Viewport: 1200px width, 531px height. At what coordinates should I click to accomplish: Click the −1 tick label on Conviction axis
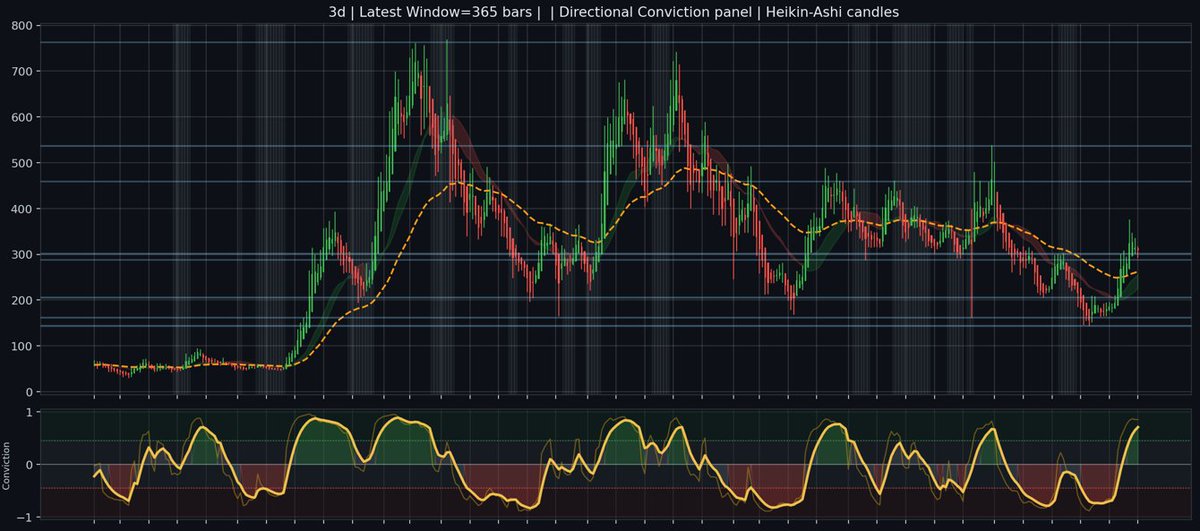point(24,517)
